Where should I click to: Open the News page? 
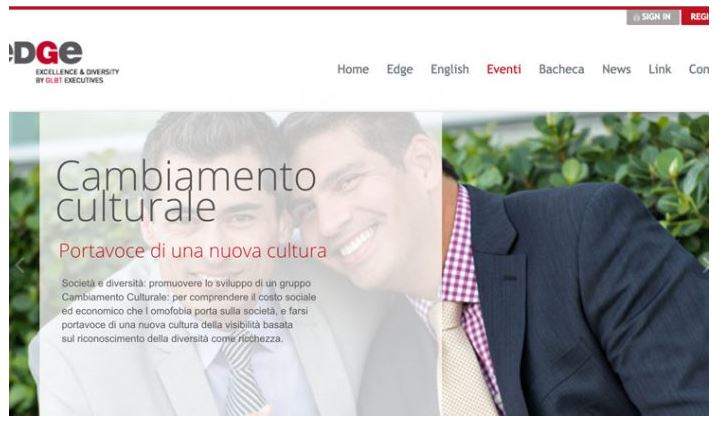[616, 69]
